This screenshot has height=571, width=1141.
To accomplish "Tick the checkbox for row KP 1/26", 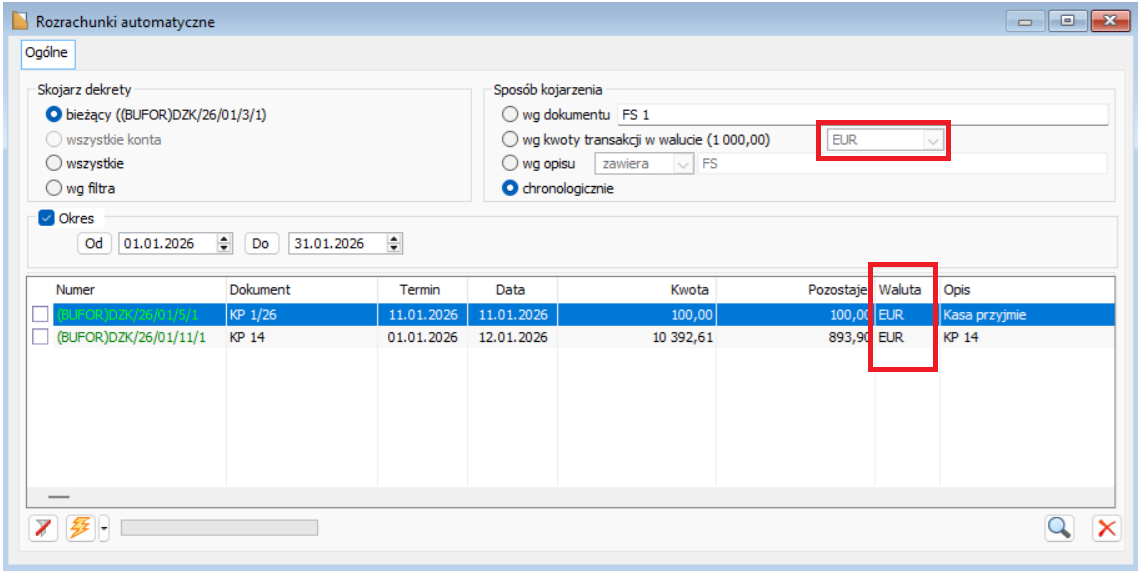I will point(41,314).
